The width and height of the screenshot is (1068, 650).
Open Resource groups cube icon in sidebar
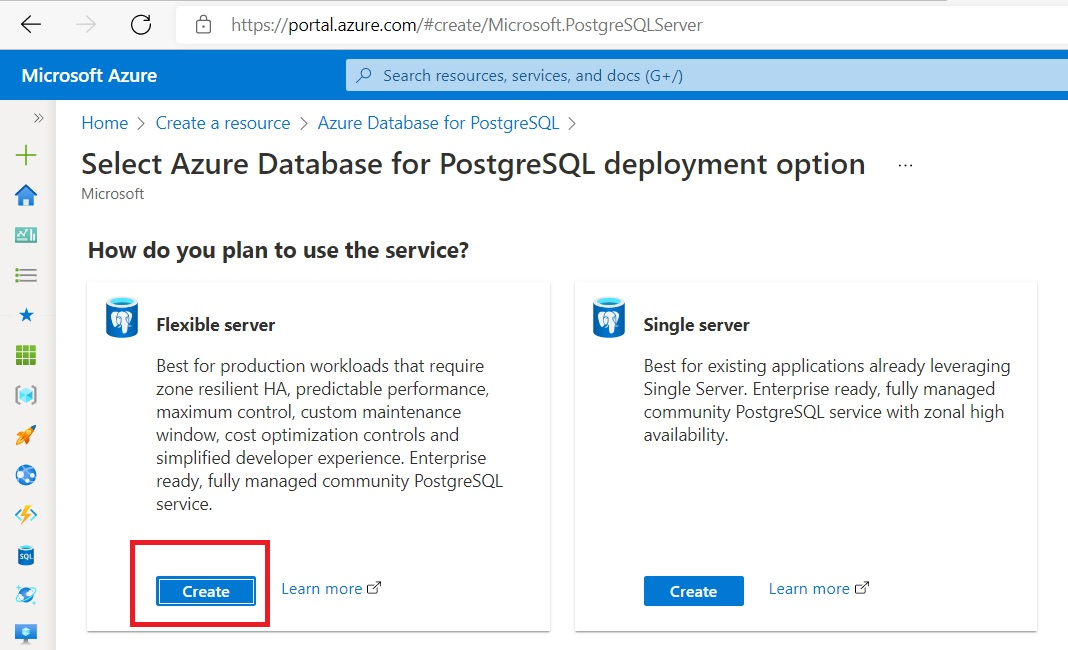click(x=26, y=395)
